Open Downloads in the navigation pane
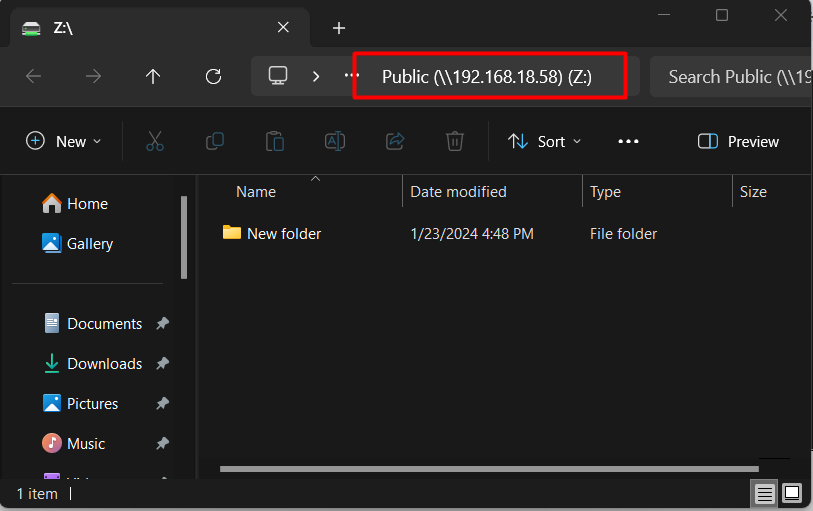 pyautogui.click(x=104, y=364)
